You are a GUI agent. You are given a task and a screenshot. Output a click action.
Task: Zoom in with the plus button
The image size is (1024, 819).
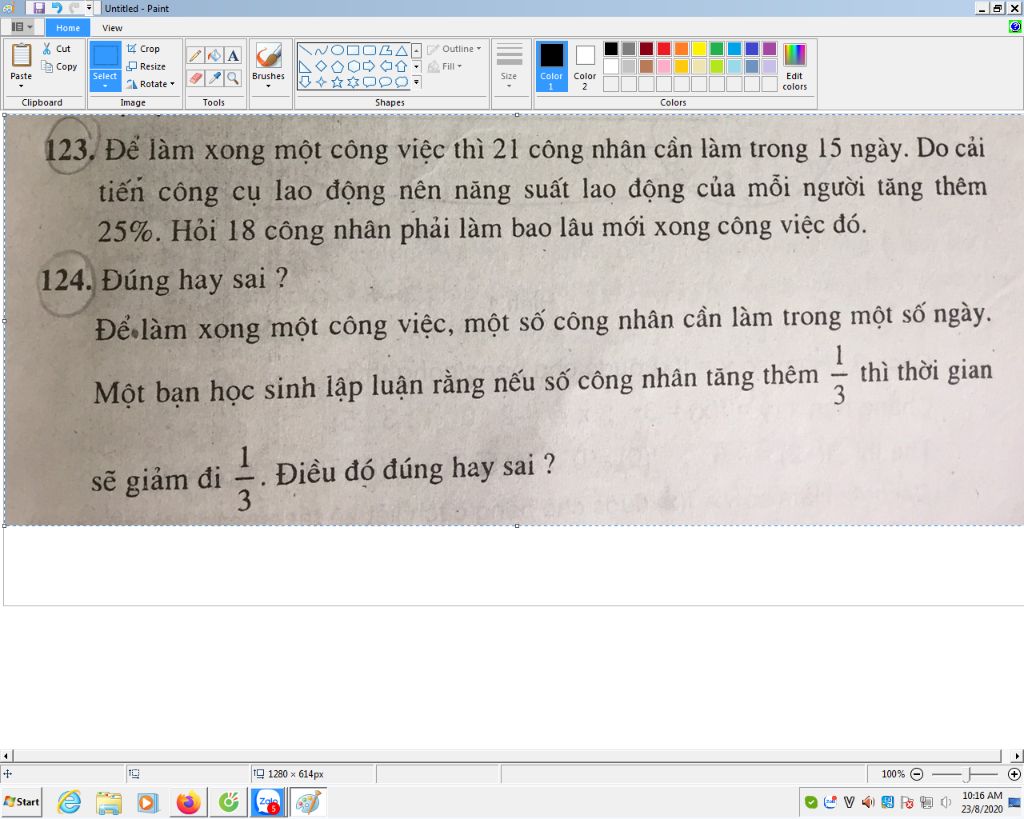point(1014,774)
